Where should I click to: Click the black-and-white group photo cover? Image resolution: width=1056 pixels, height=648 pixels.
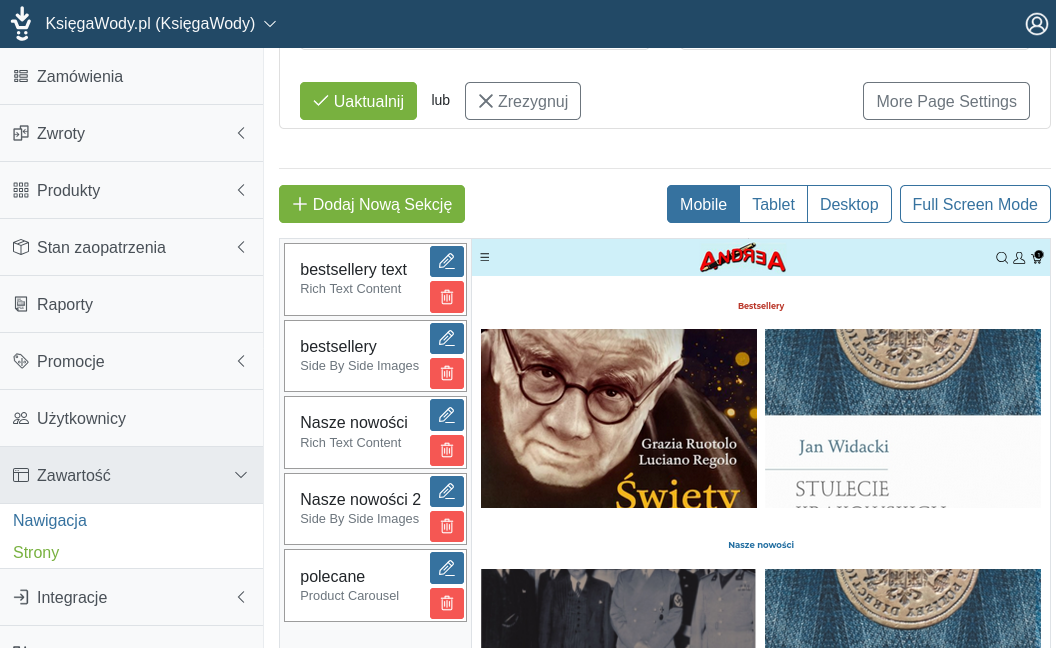click(618, 608)
